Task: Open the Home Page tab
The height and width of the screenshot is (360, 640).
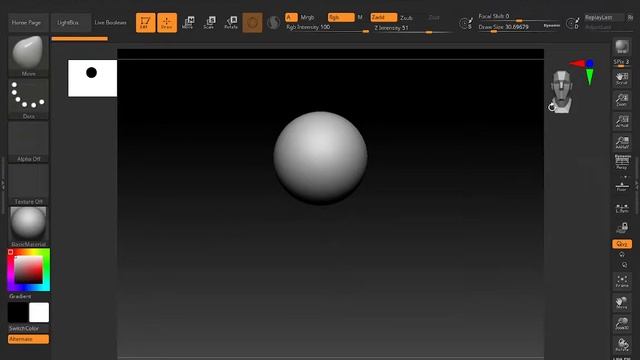Action: [x=28, y=22]
